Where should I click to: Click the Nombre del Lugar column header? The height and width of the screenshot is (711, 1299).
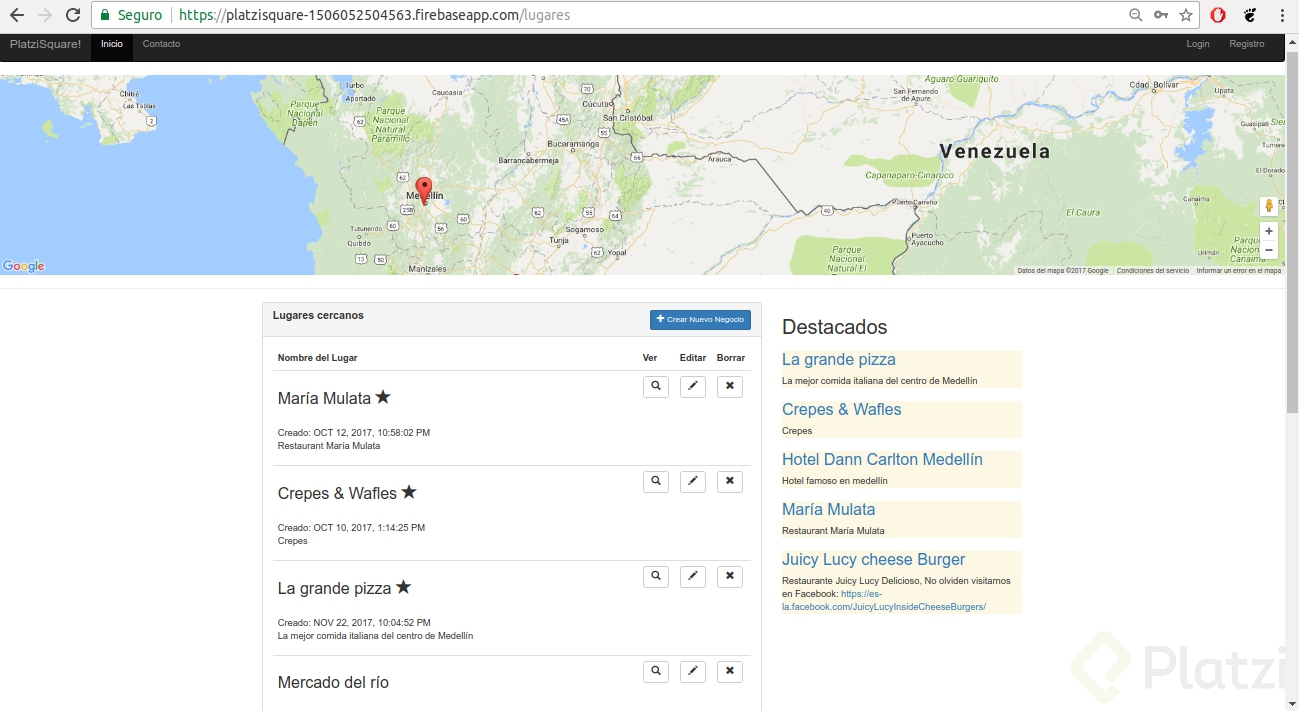[318, 358]
